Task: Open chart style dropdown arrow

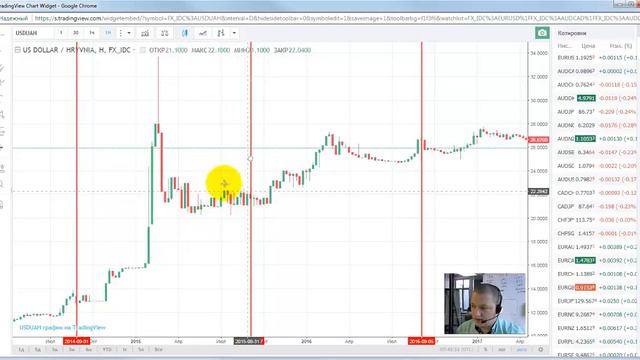Action: 234,33
